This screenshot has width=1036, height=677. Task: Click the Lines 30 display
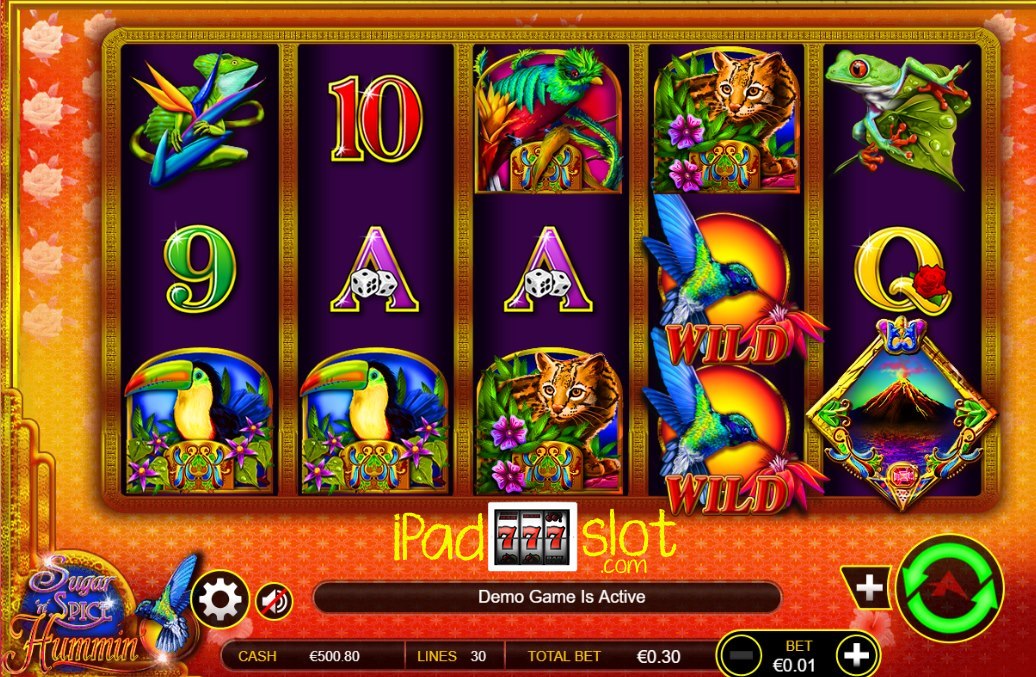coord(451,657)
